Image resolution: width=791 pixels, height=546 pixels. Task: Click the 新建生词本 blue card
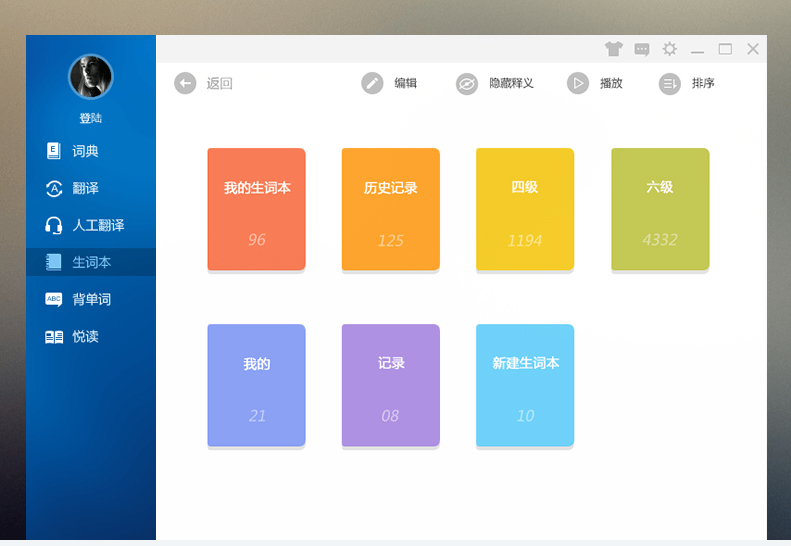tap(525, 386)
